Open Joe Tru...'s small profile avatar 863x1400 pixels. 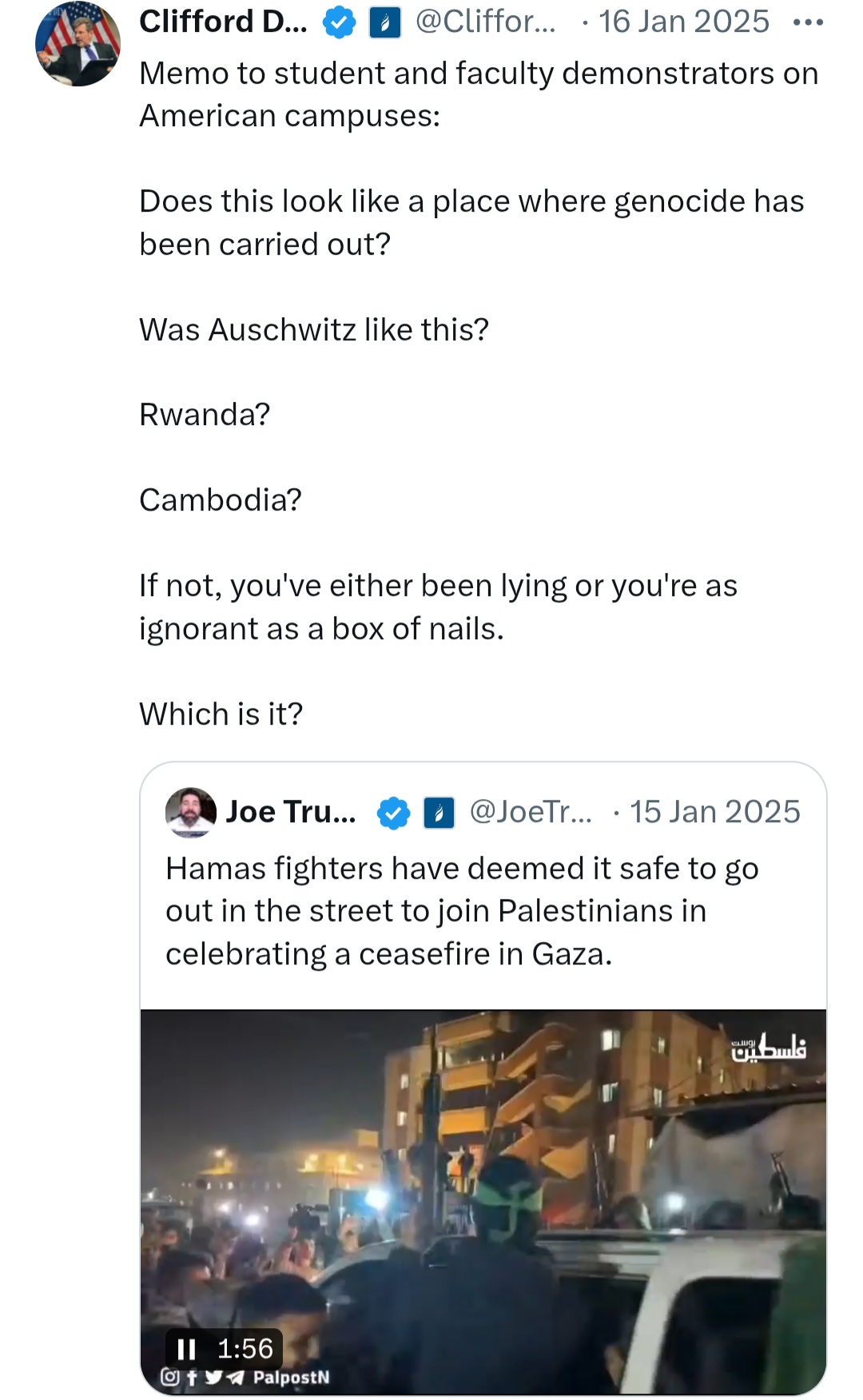pos(191,813)
